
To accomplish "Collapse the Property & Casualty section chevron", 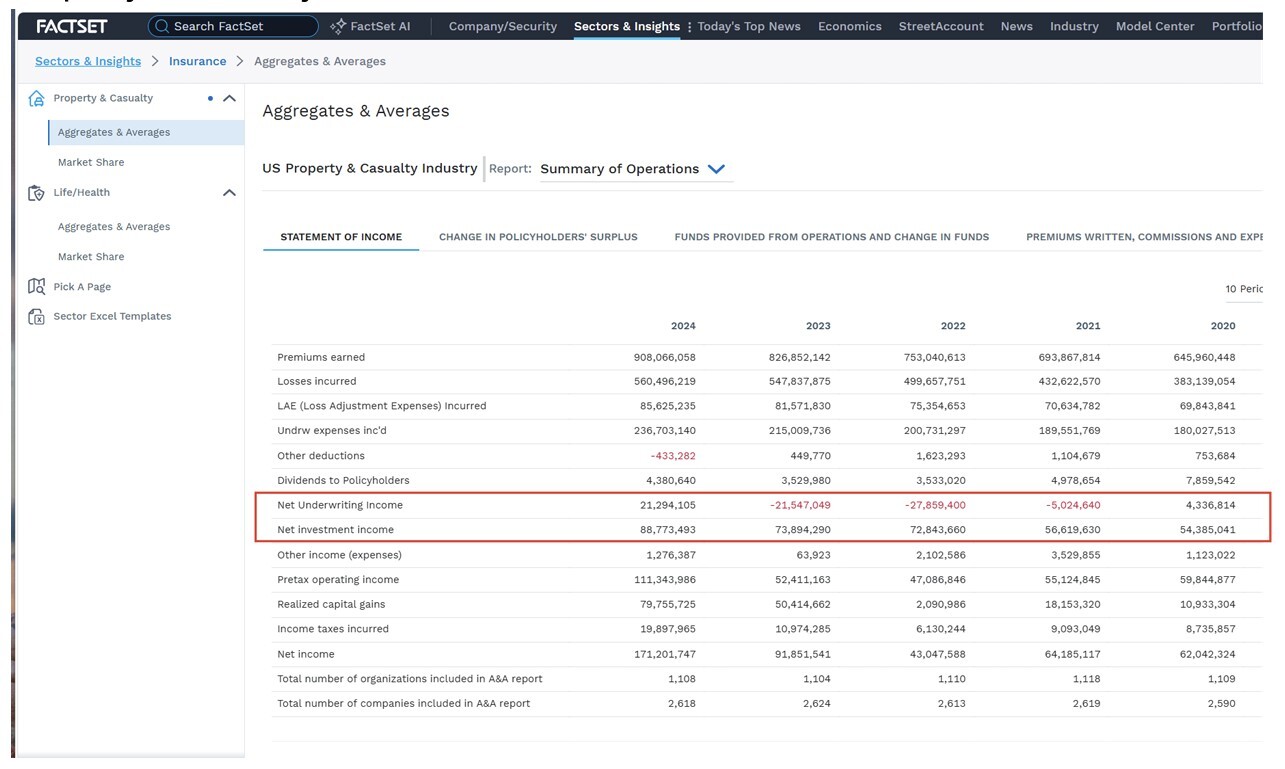I will tap(229, 98).
